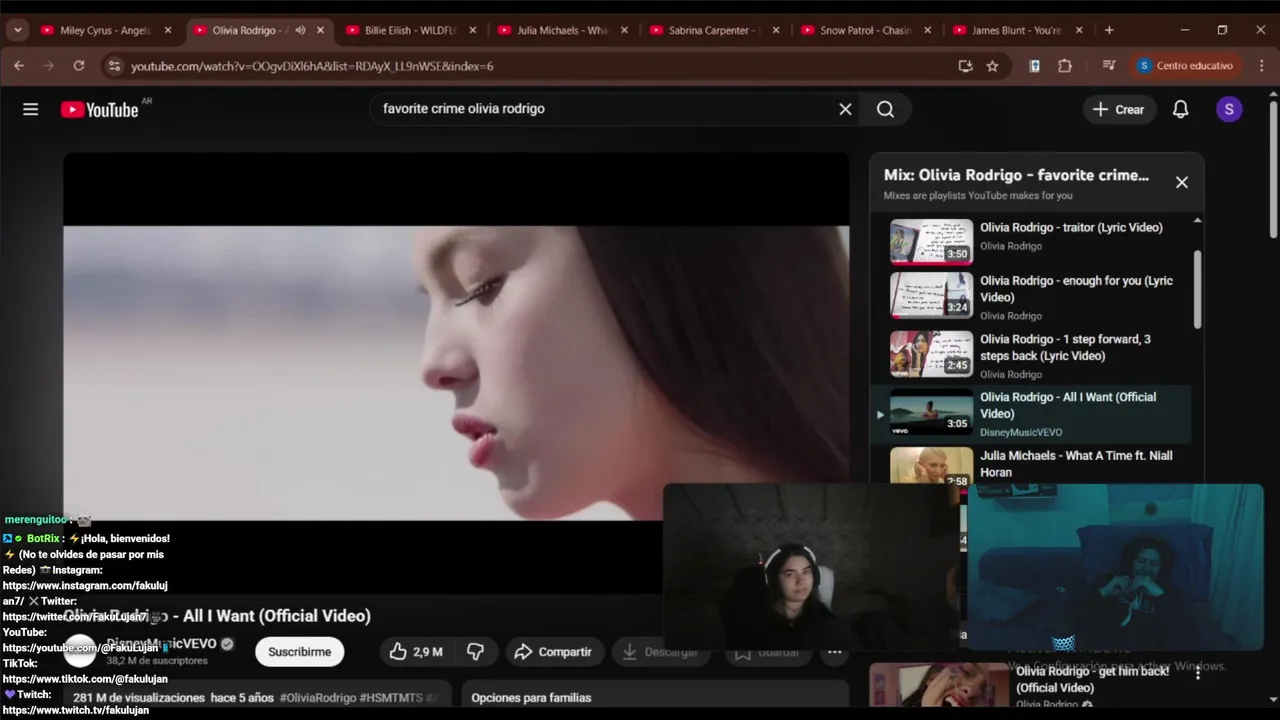Dislike the video with thumbs down
Image resolution: width=1280 pixels, height=720 pixels.
pyautogui.click(x=475, y=652)
